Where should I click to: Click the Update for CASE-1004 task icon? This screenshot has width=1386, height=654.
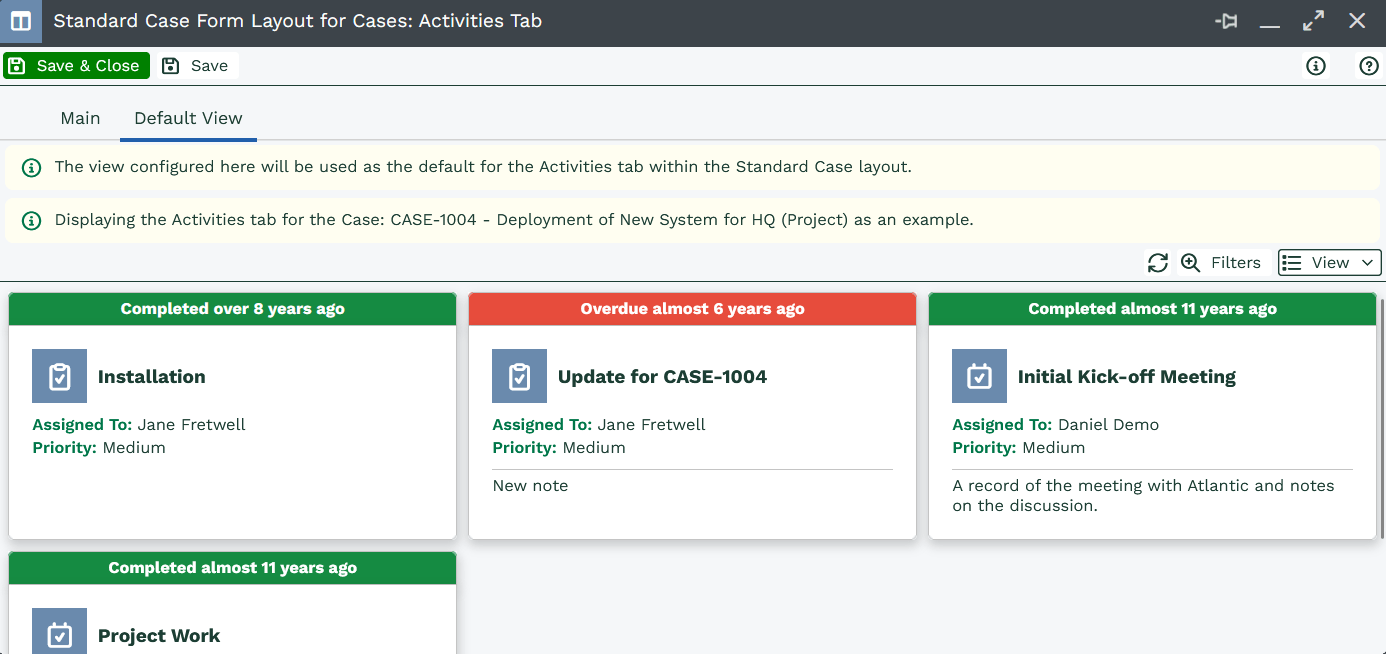[519, 376]
